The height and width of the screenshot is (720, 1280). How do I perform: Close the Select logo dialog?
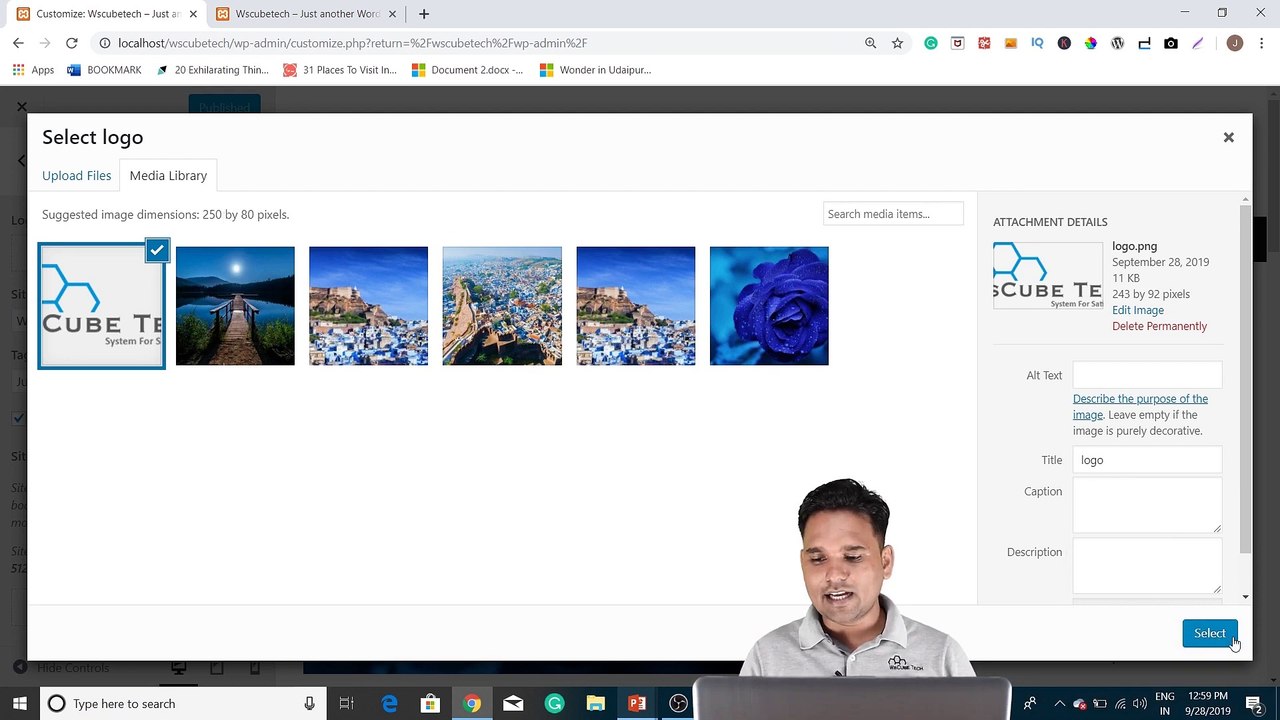[x=1228, y=137]
